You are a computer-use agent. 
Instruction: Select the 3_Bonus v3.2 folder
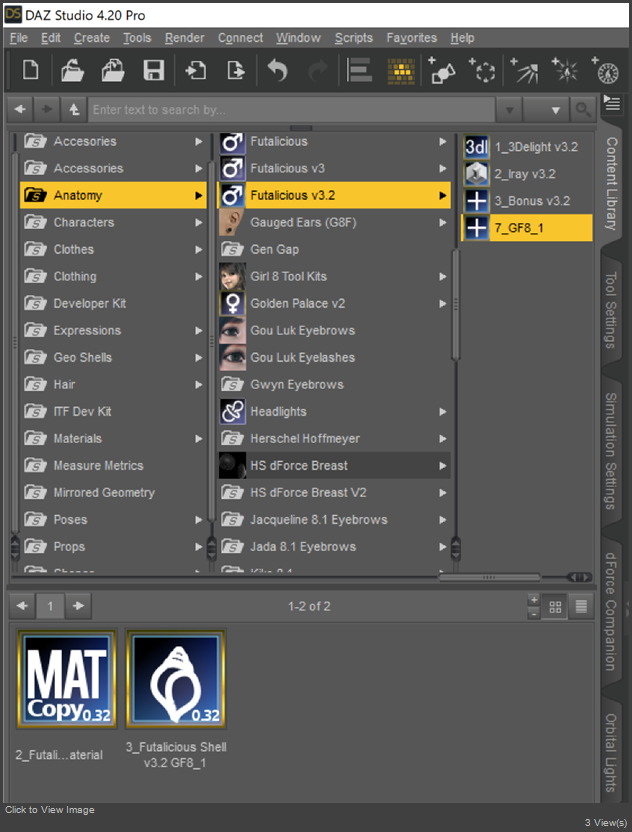pyautogui.click(x=527, y=201)
